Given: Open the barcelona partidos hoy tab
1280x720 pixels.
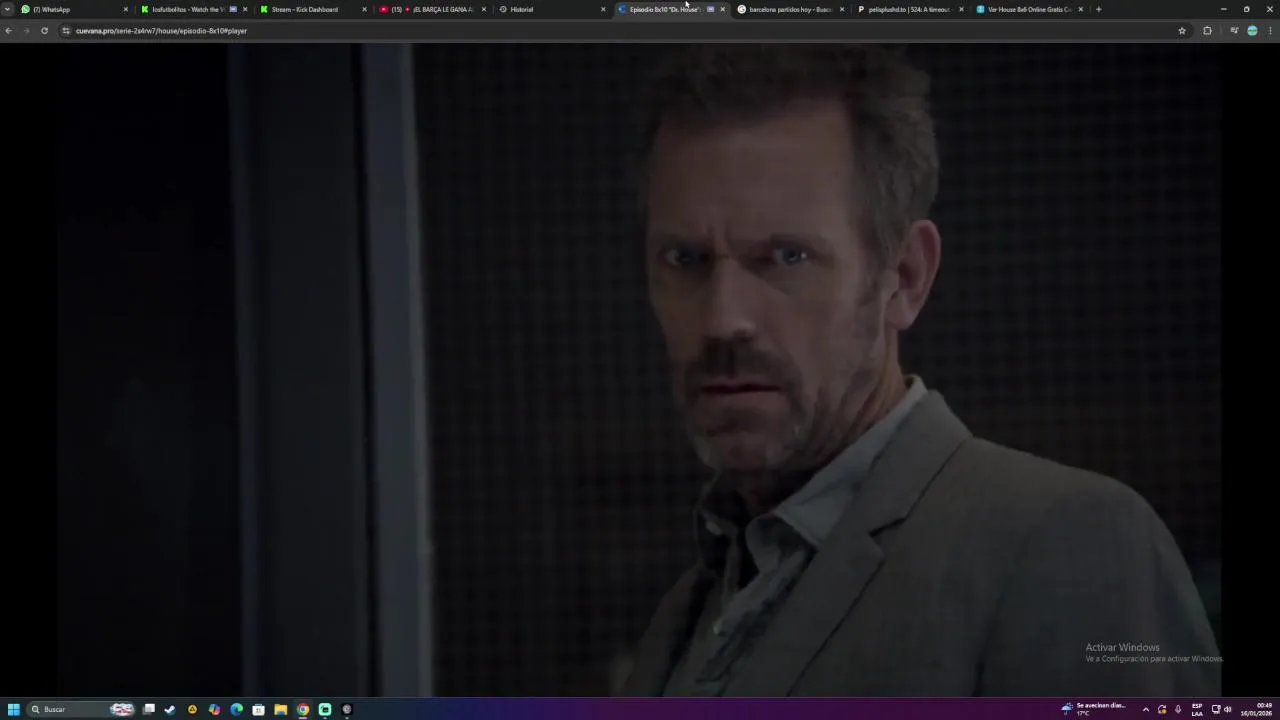Looking at the screenshot, I should coord(790,9).
